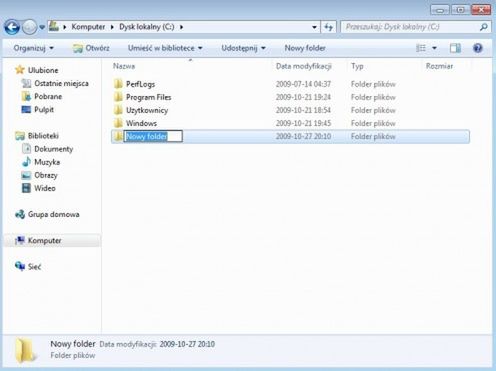The height and width of the screenshot is (371, 496).
Task: Click the date 2009-07-14 04:37
Action: tap(303, 84)
